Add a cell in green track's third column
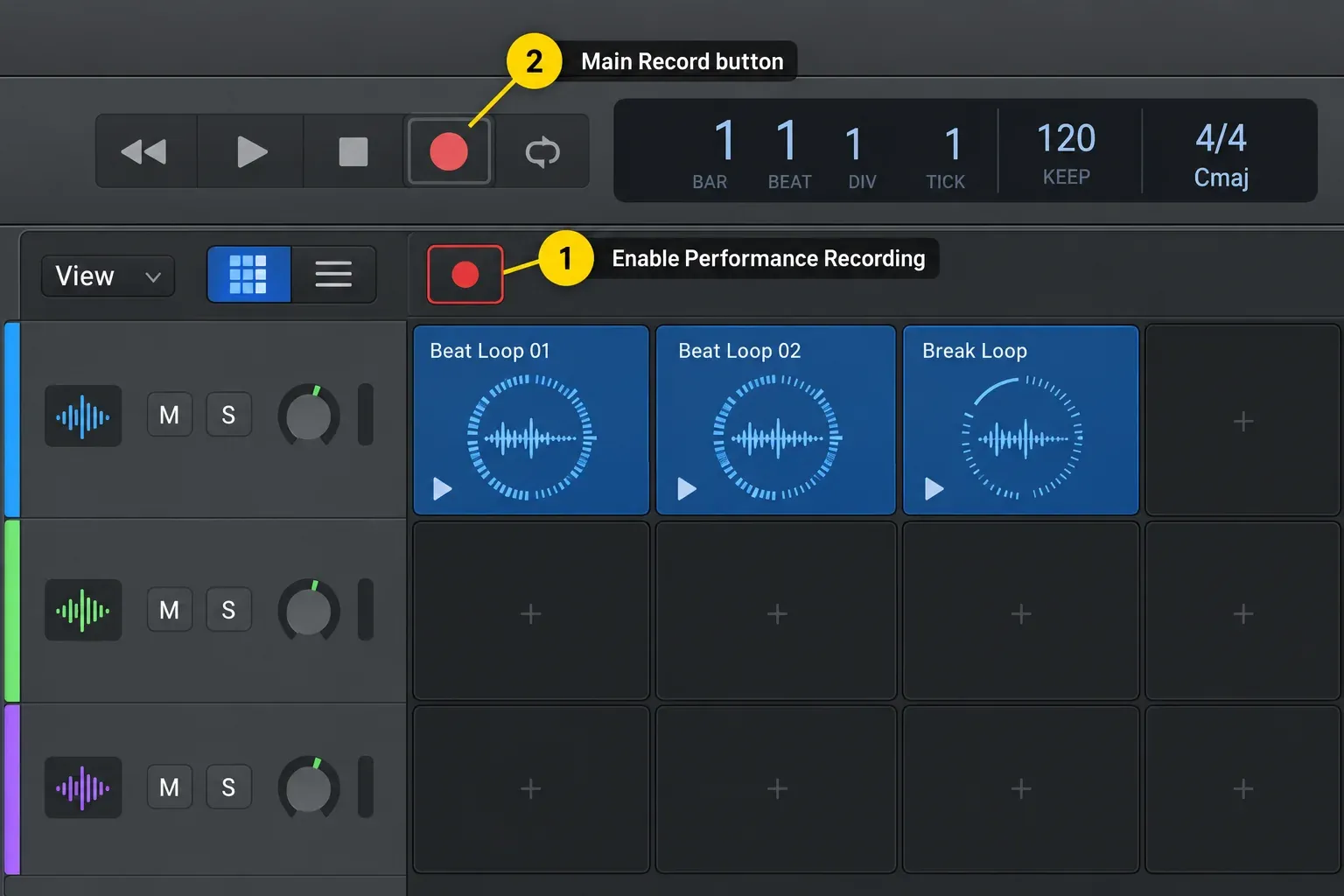The image size is (1344, 896). point(1020,612)
